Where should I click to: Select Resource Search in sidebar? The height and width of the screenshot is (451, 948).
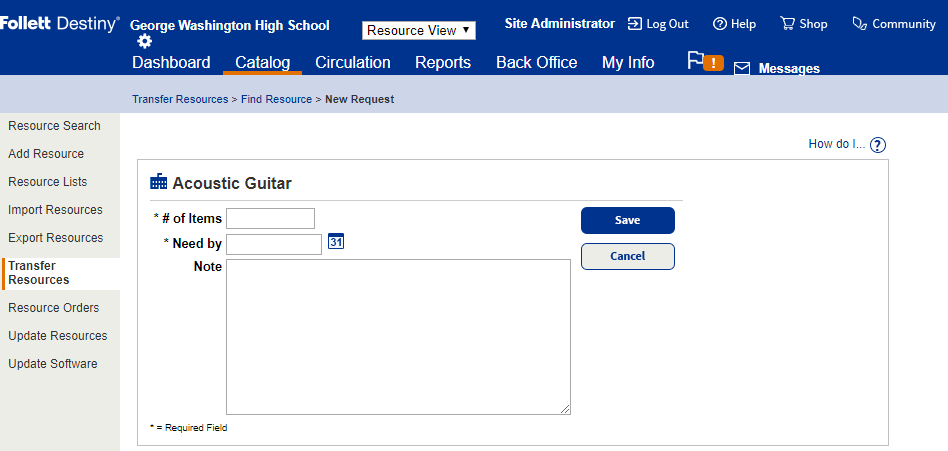pos(54,126)
